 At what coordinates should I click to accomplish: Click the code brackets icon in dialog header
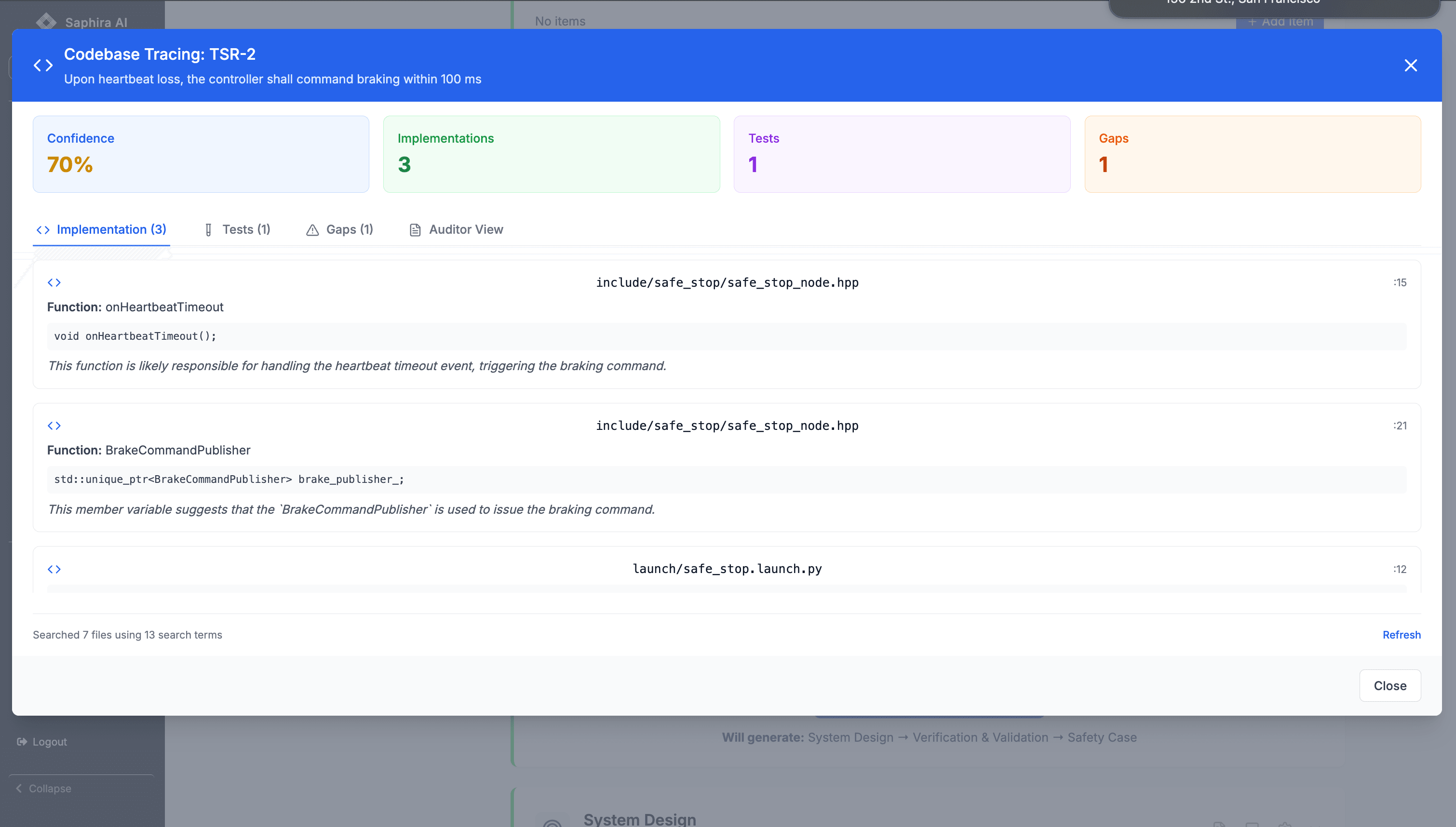pyautogui.click(x=43, y=66)
